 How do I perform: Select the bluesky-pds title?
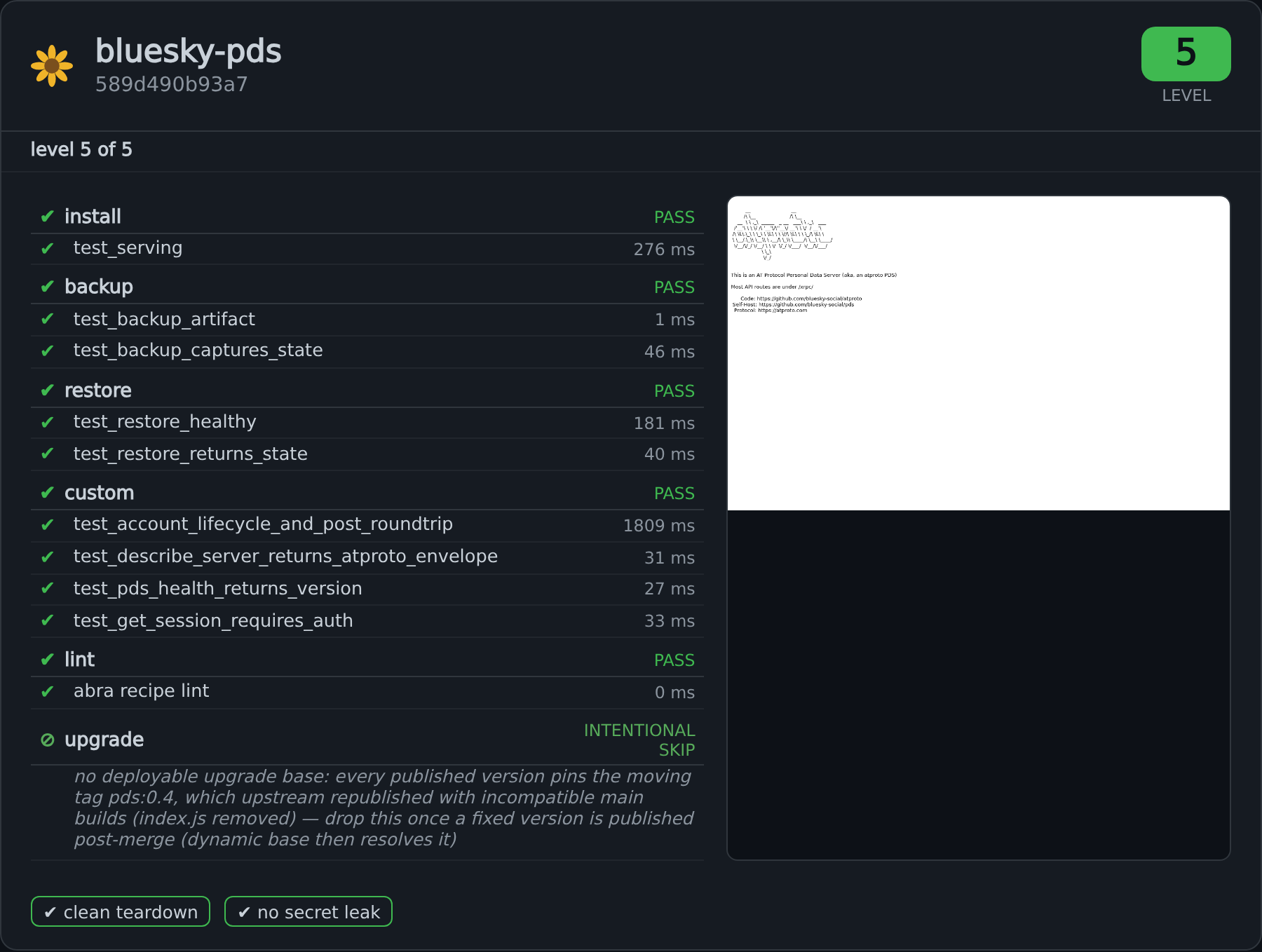tap(189, 52)
